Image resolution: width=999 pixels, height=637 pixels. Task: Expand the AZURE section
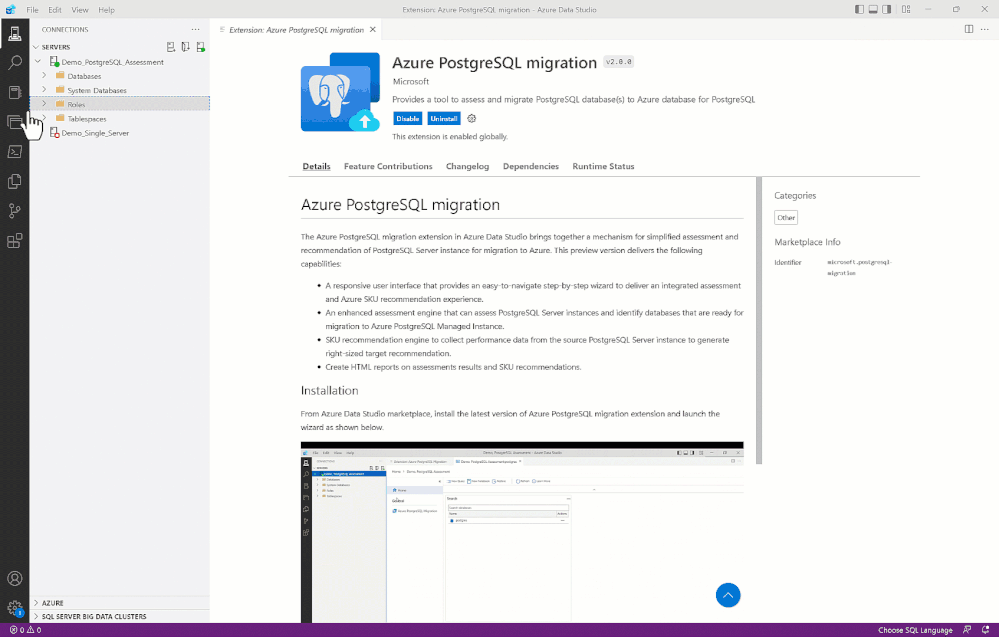[x=36, y=603]
